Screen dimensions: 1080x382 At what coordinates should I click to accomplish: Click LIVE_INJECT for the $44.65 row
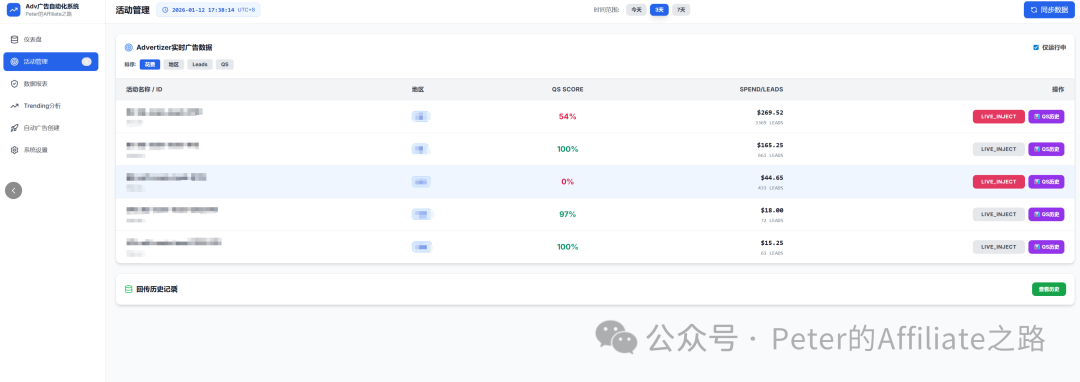pos(999,182)
